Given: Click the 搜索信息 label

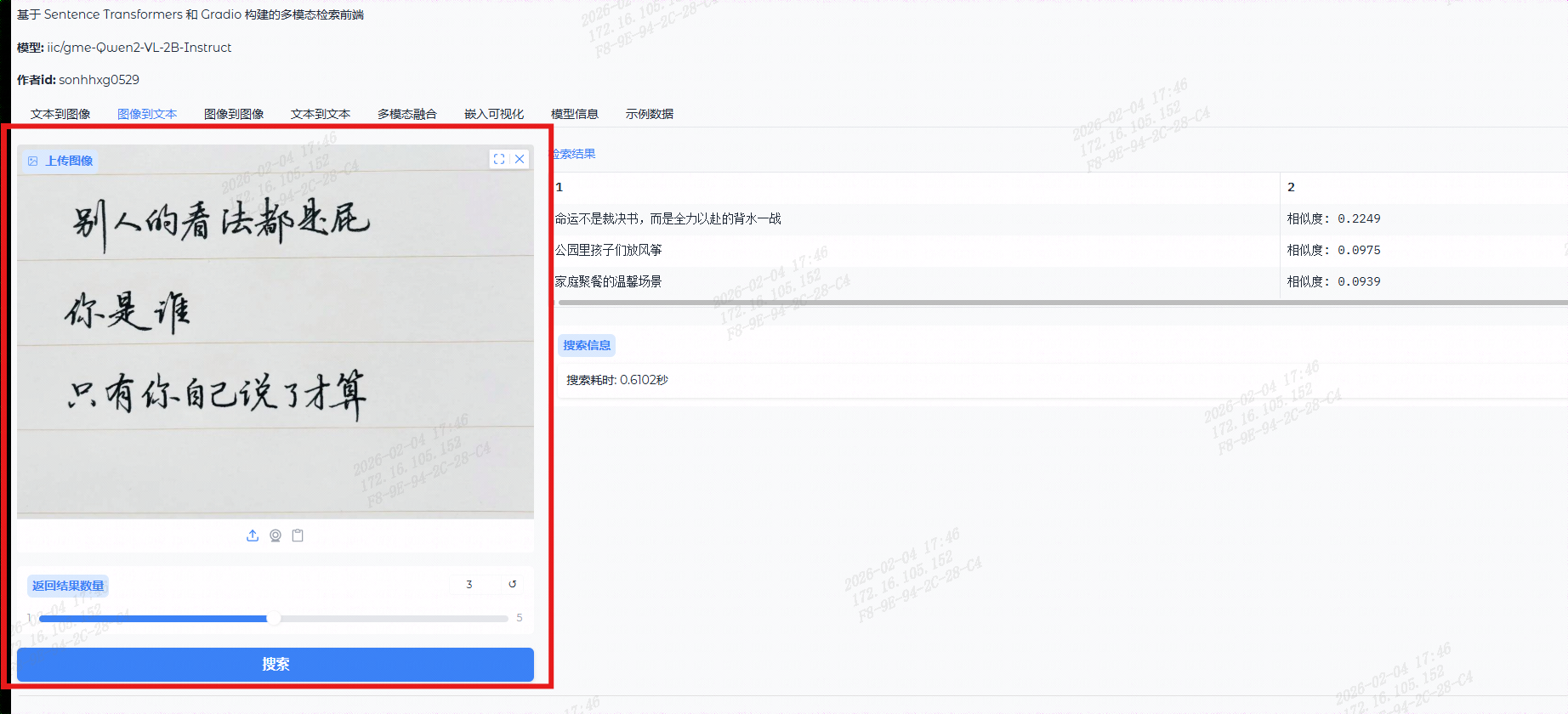Looking at the screenshot, I should tap(587, 345).
